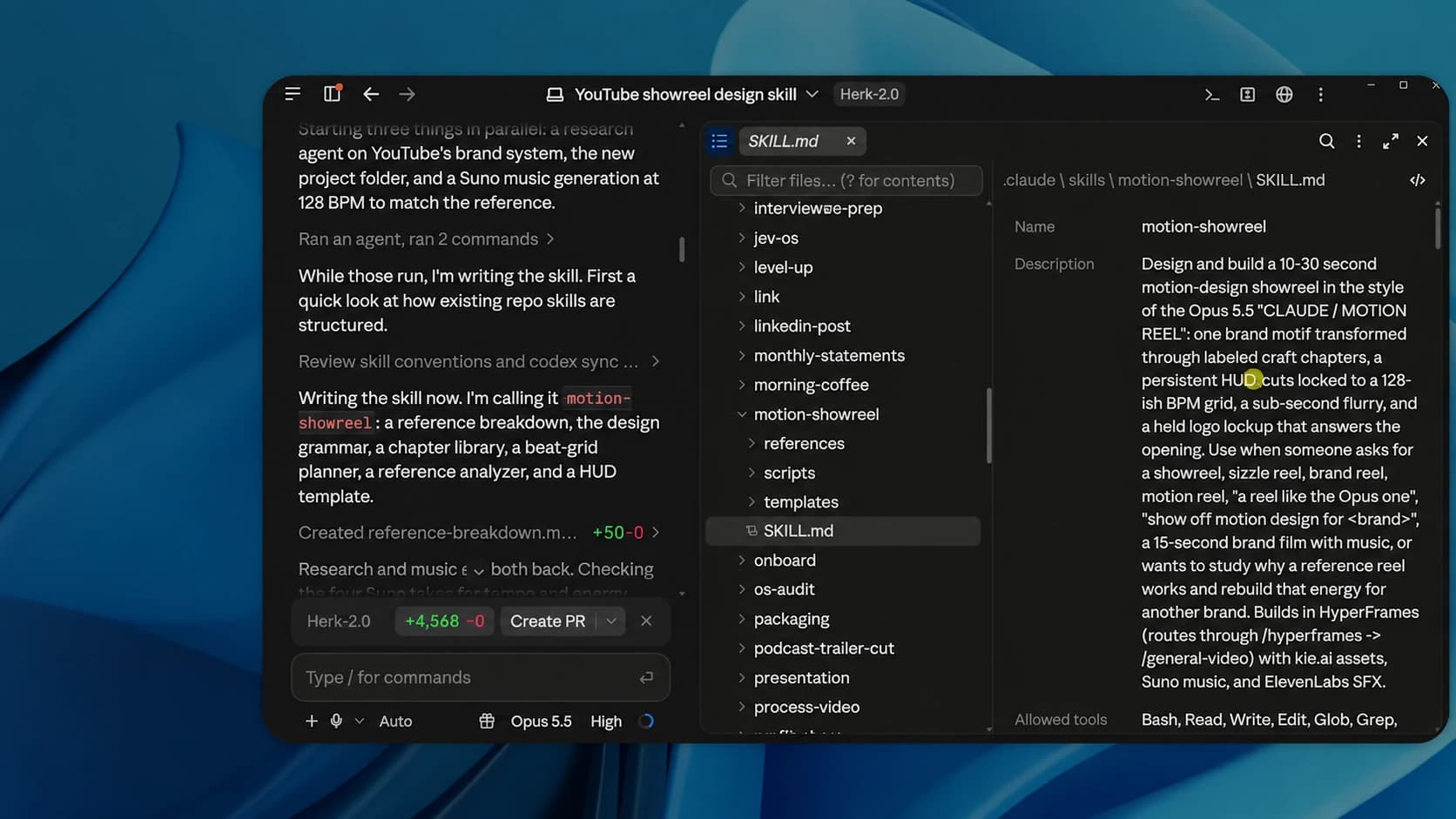Open the Auto mode selector
Viewport: 1456px width, 819px height.
pos(395,721)
